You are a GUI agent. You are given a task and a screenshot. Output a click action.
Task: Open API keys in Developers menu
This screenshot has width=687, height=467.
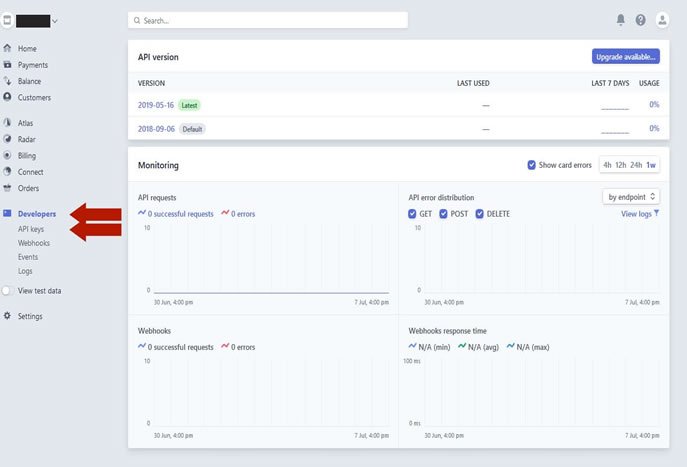click(x=31, y=229)
